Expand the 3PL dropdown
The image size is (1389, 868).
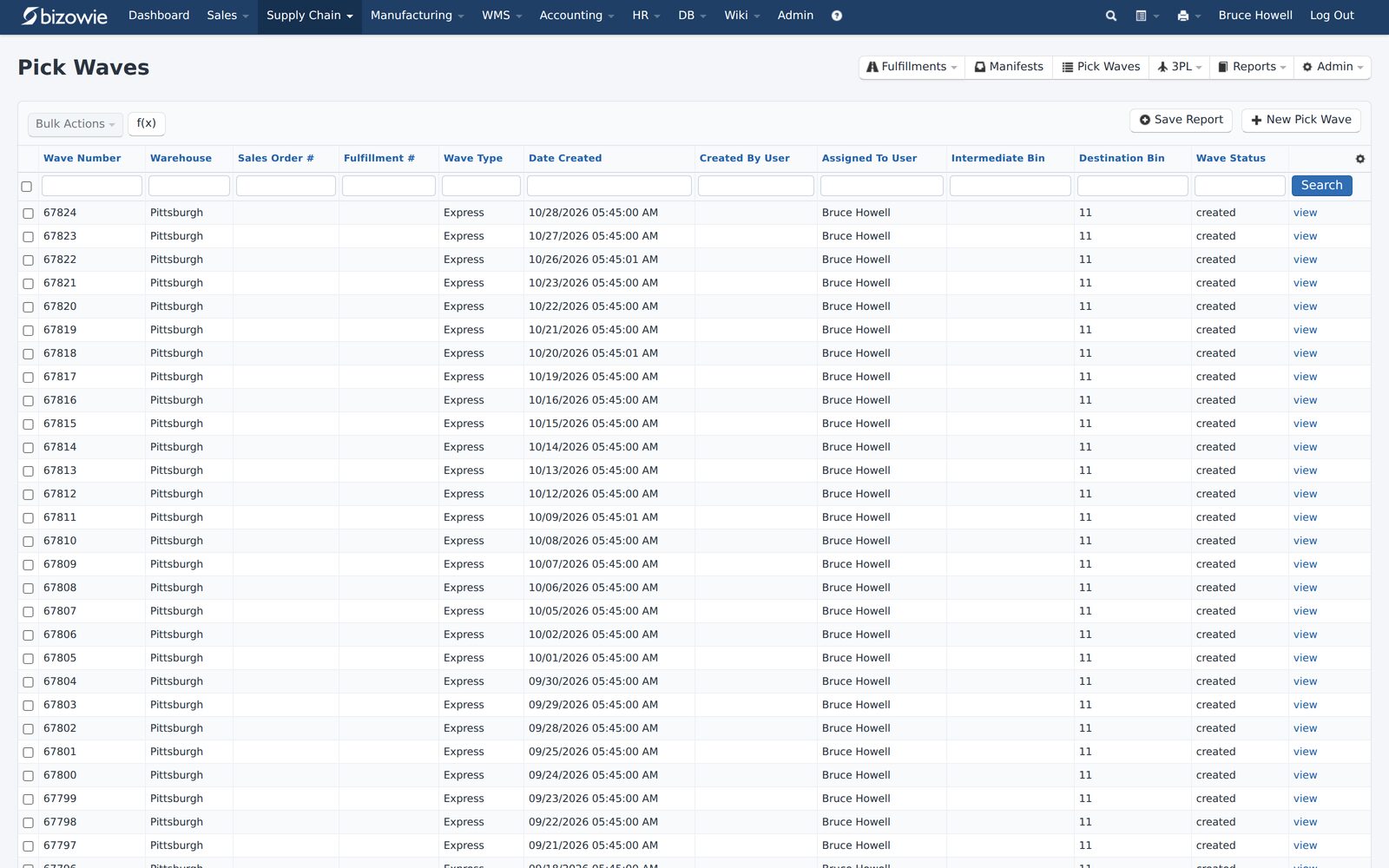coord(1179,67)
